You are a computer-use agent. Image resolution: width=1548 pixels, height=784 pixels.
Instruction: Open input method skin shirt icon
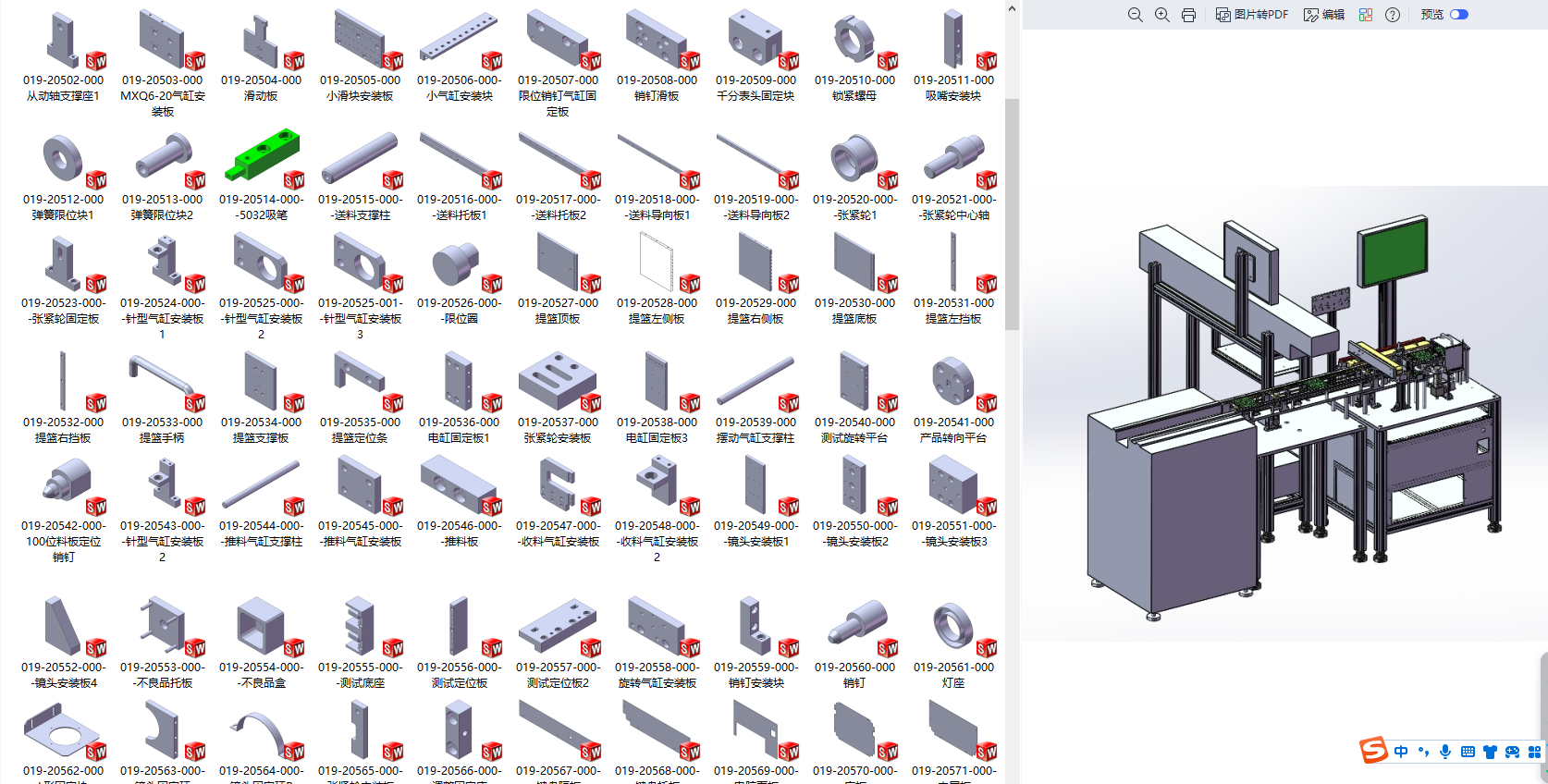(x=1490, y=752)
